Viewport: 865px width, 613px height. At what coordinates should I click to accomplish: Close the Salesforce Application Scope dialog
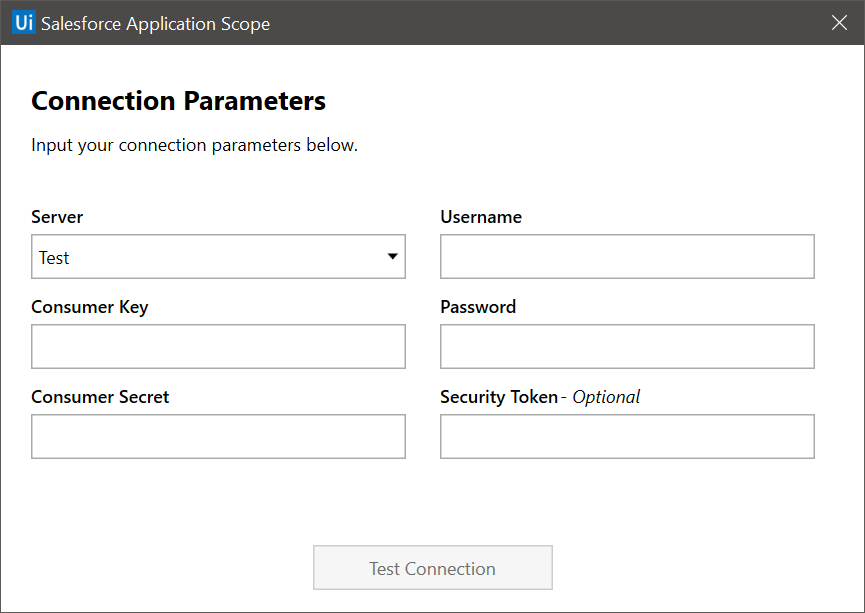[x=839, y=23]
